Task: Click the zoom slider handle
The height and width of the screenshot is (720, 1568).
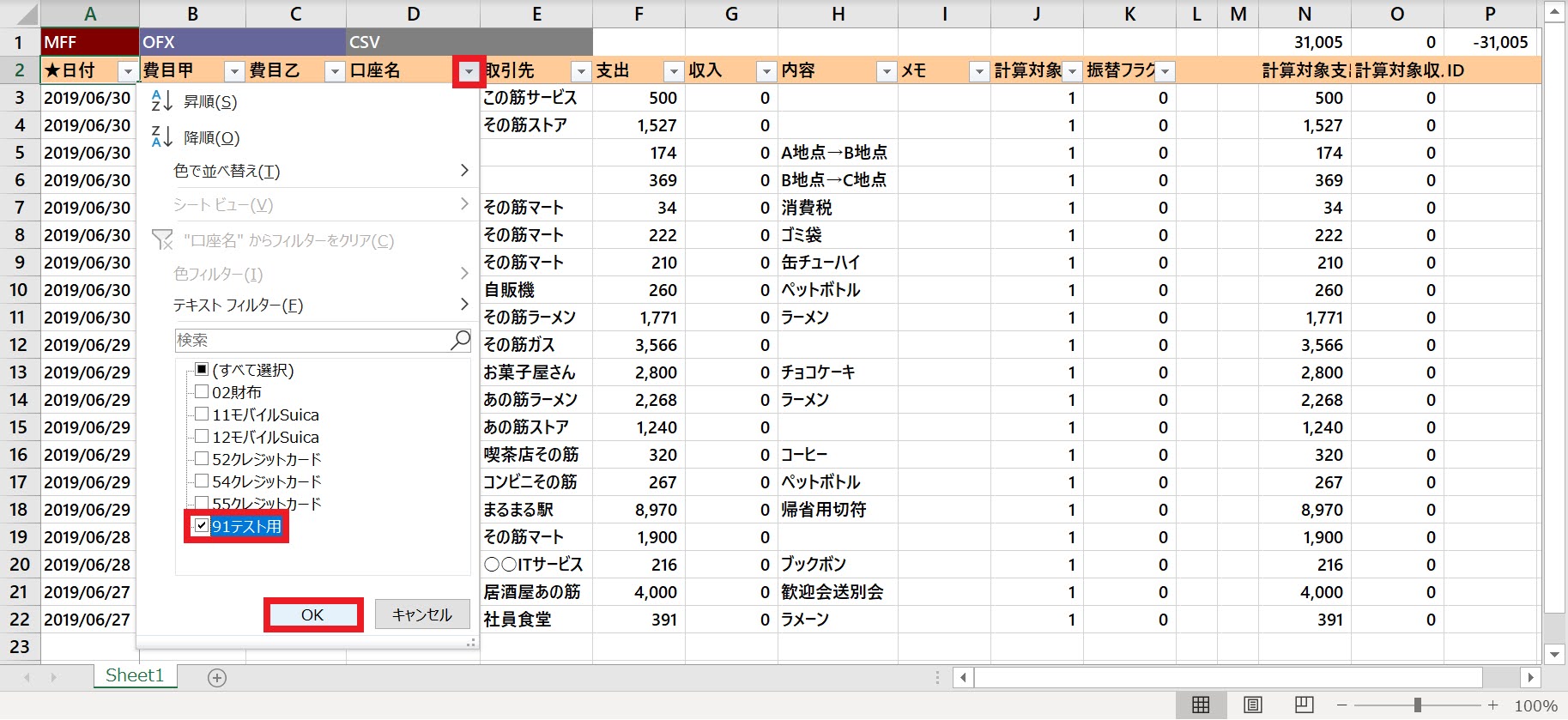Action: 1418,705
